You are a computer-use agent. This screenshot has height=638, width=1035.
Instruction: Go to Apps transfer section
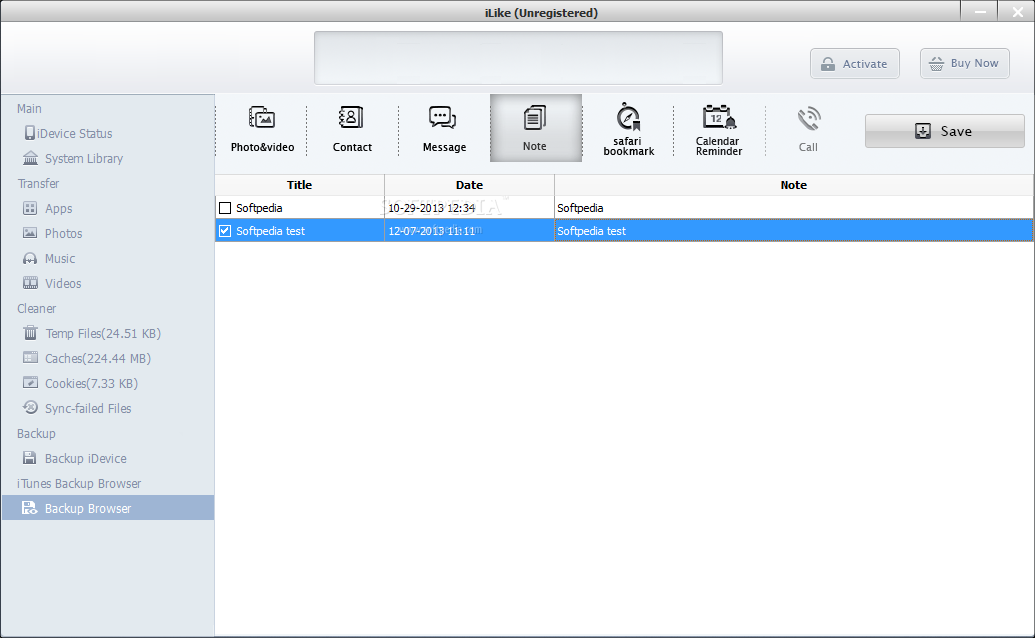point(48,208)
